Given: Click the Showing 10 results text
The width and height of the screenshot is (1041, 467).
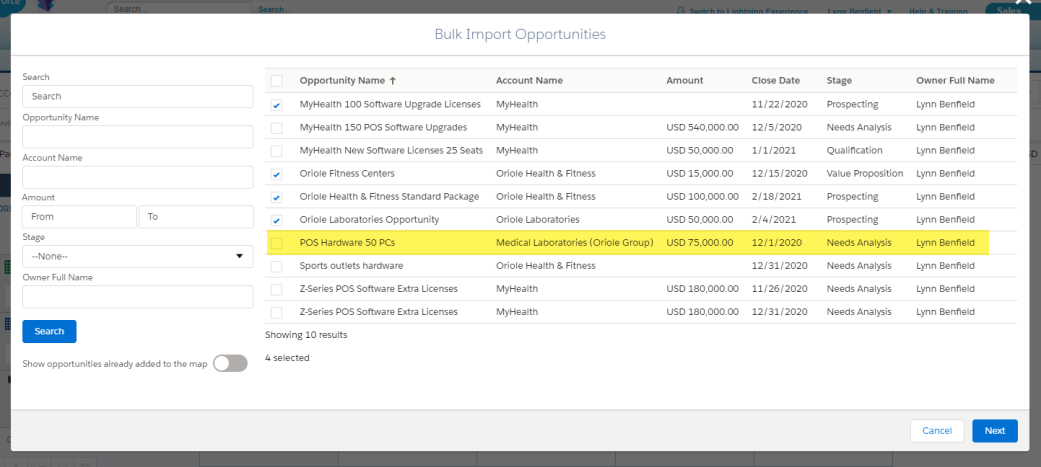Looking at the screenshot, I should 305,335.
